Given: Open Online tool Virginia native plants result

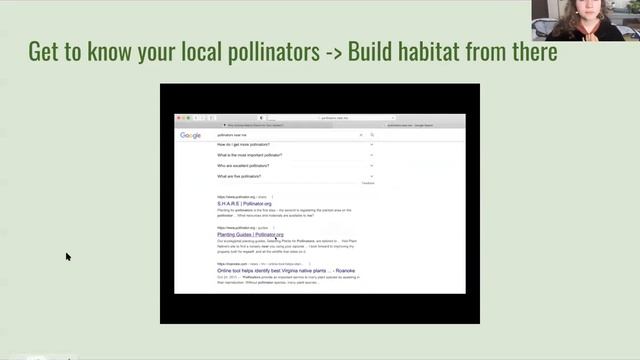Looking at the screenshot, I should 286,271.
